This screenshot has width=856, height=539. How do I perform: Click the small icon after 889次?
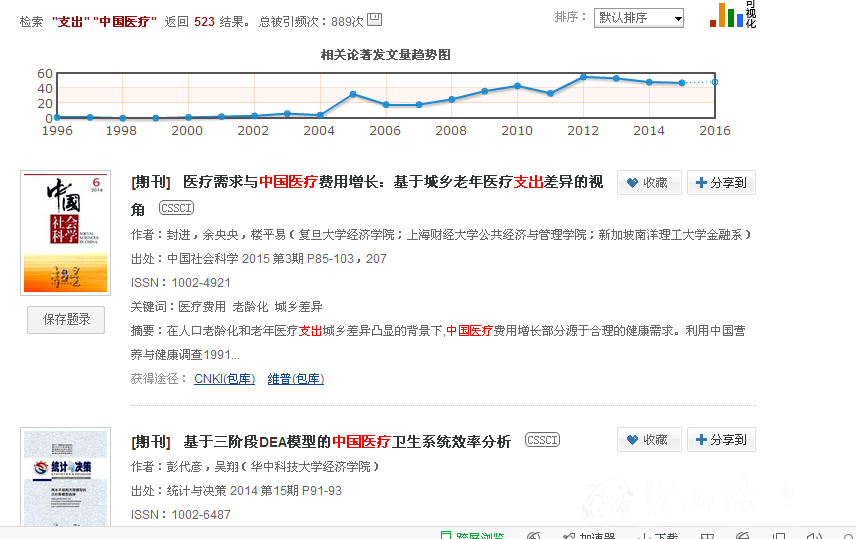tap(374, 19)
